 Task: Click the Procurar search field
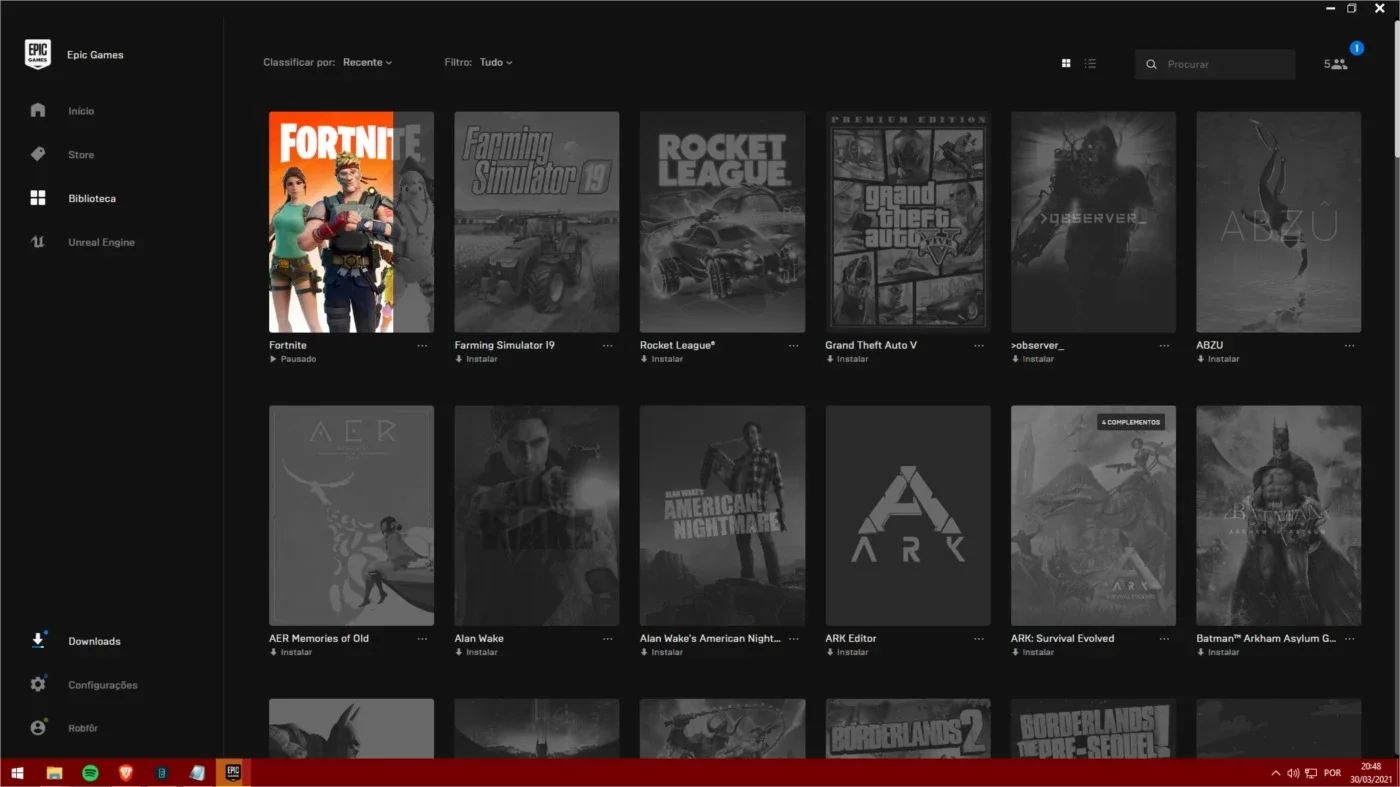click(x=1215, y=64)
